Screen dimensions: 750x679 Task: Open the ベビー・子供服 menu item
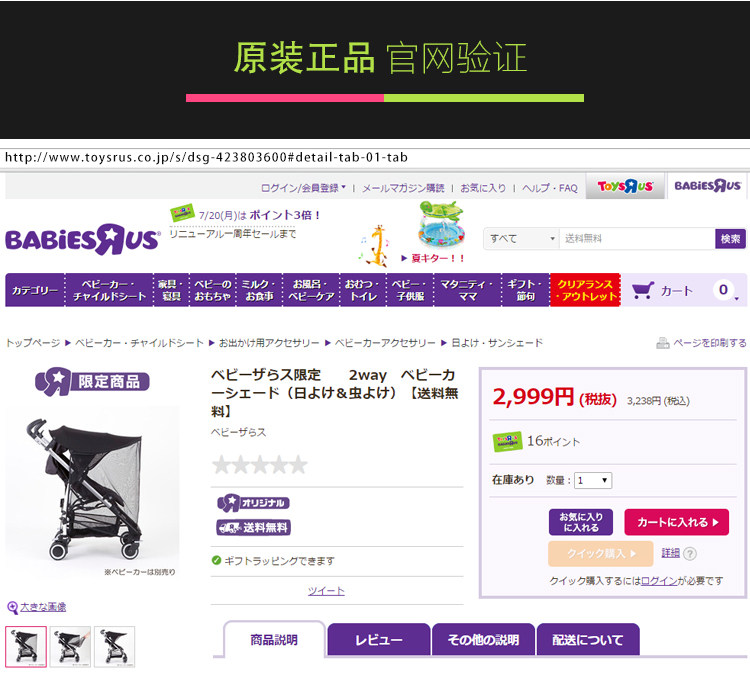pos(410,290)
